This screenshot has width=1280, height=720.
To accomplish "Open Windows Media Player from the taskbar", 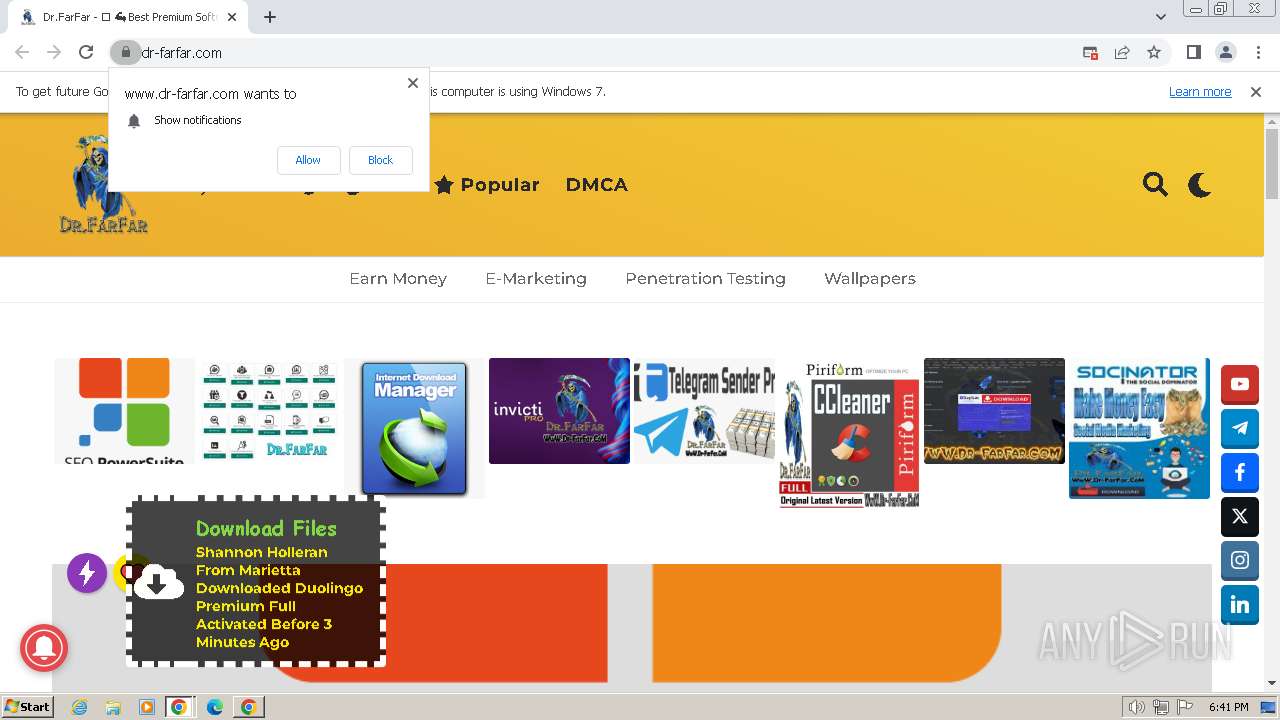I will (146, 707).
